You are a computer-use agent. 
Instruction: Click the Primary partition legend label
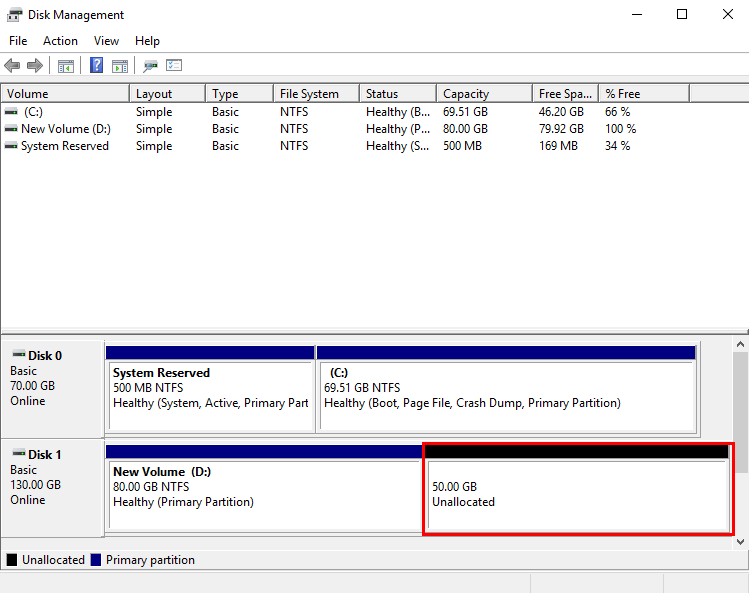click(x=150, y=560)
